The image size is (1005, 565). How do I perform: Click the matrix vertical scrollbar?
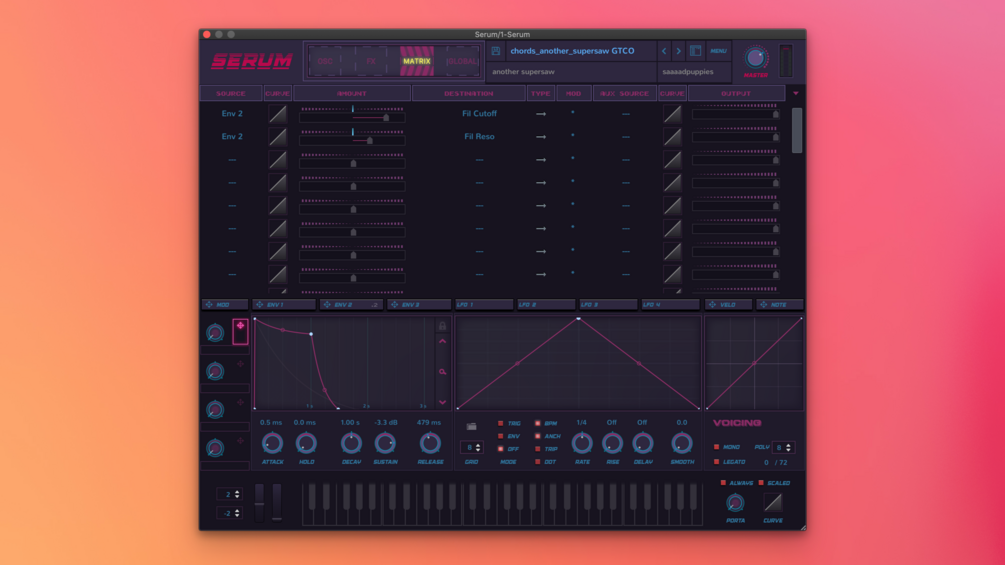[797, 131]
